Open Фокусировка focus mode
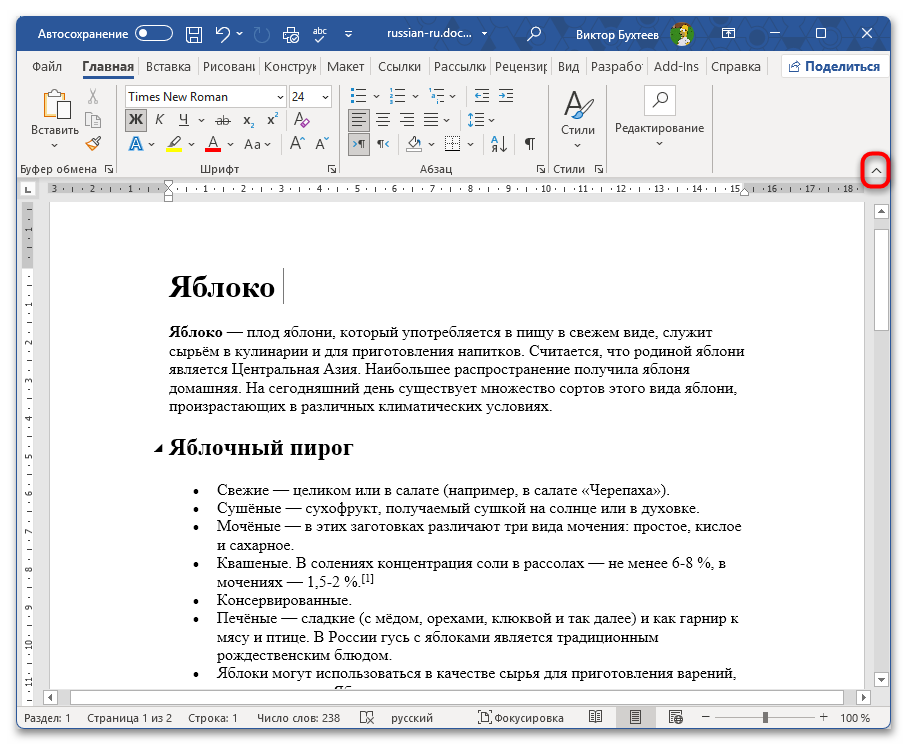The image size is (907, 745). pyautogui.click(x=521, y=718)
